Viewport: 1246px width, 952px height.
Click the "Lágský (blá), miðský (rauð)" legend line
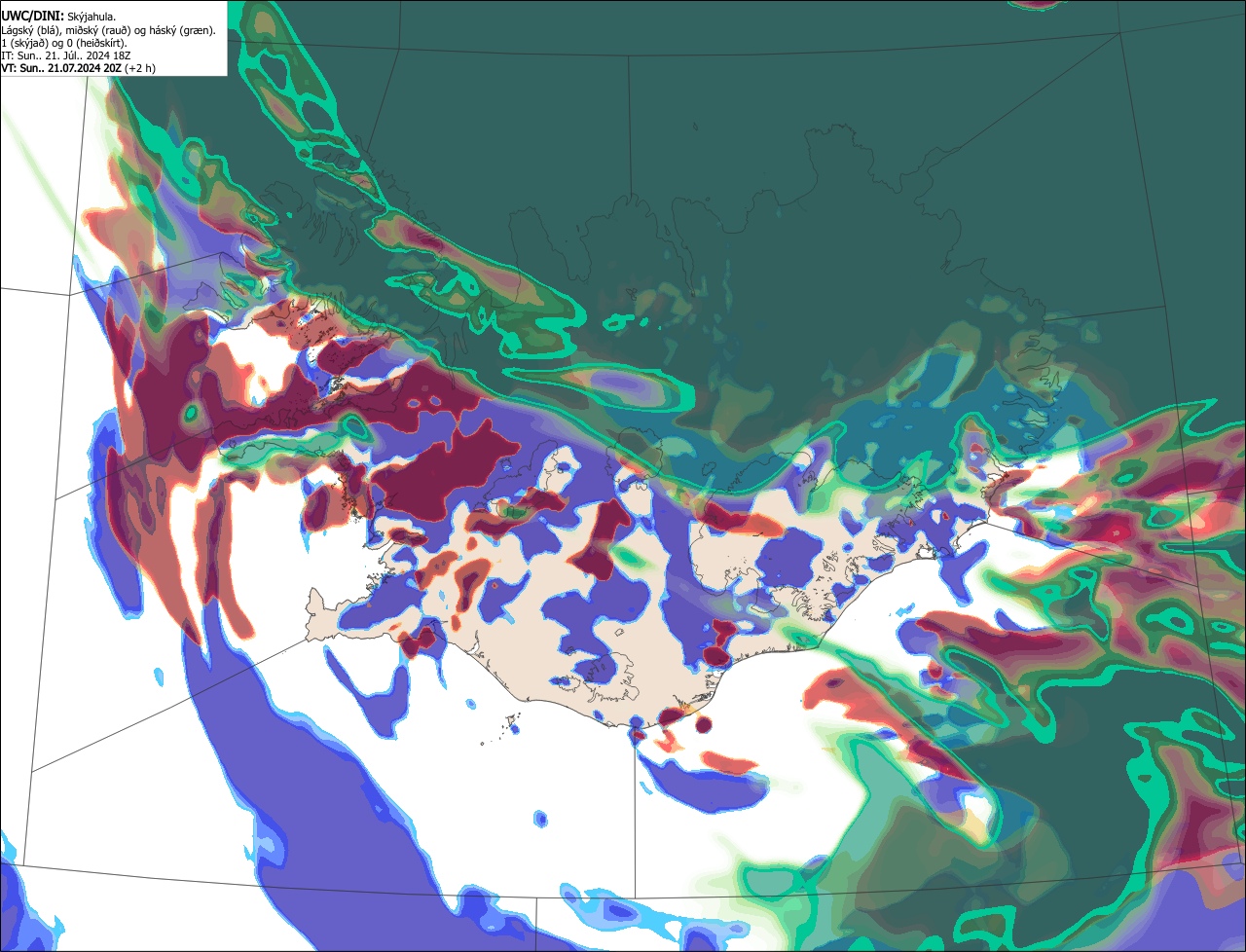coord(109,30)
